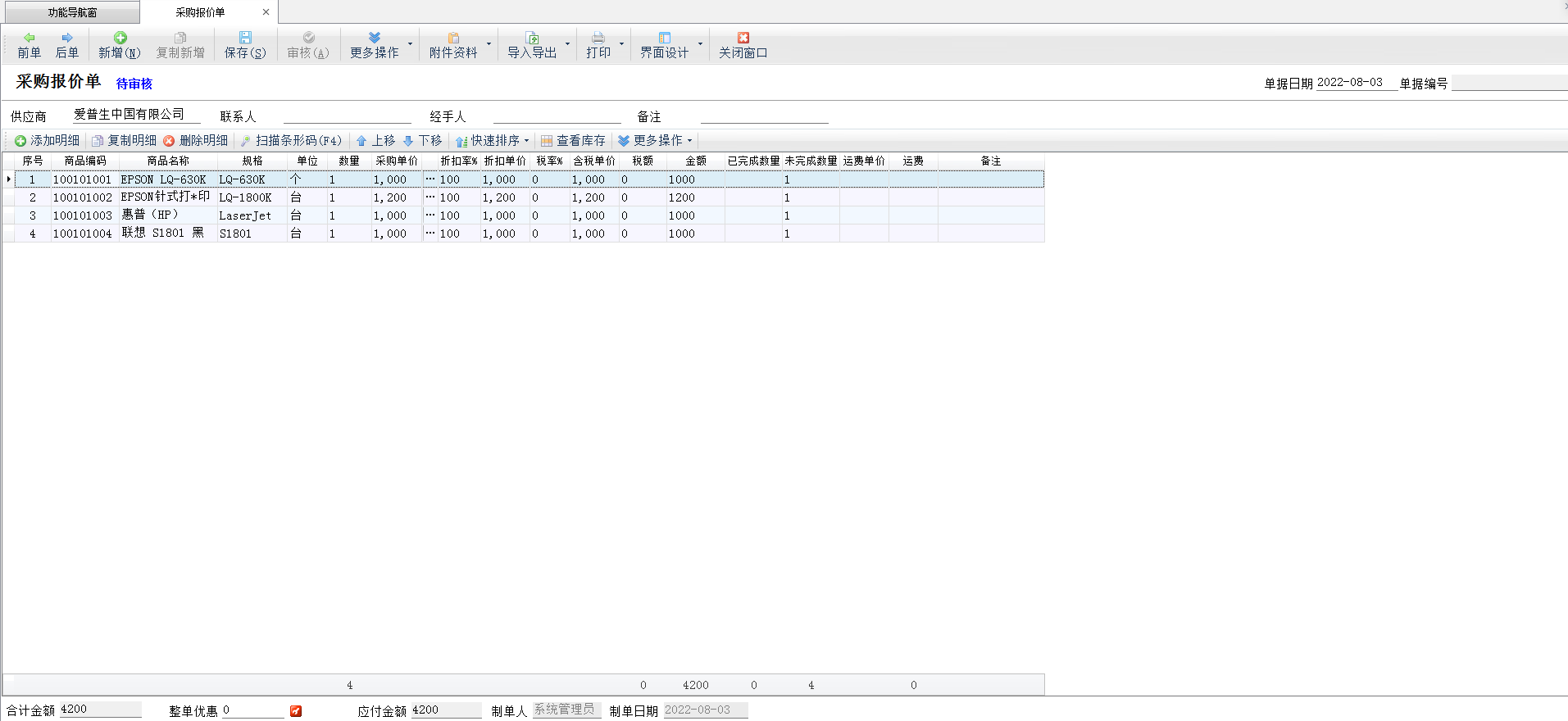1568x721 pixels.
Task: Move the row down with 下移
Action: click(x=422, y=141)
